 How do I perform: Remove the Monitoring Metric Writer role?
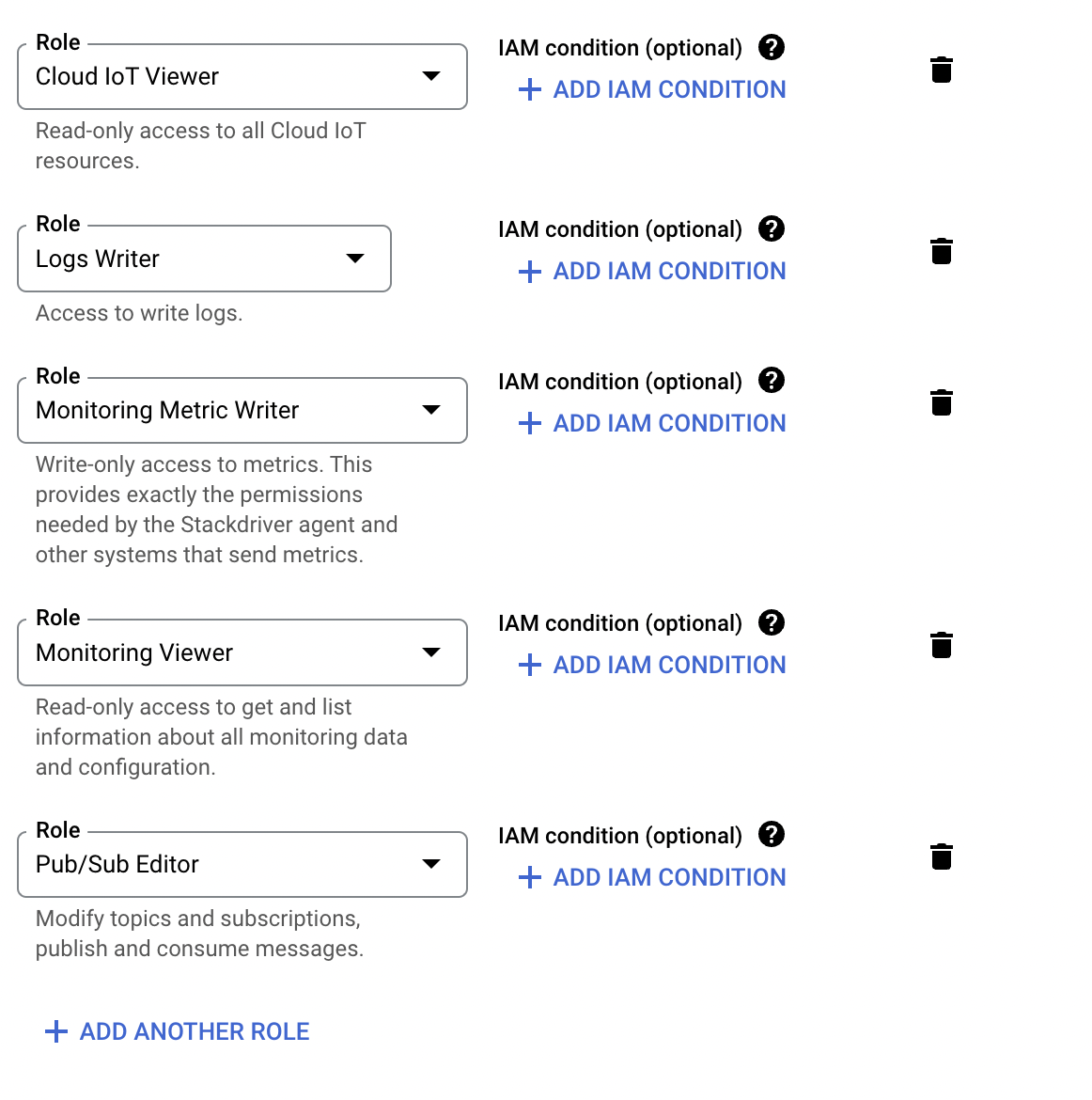click(941, 403)
